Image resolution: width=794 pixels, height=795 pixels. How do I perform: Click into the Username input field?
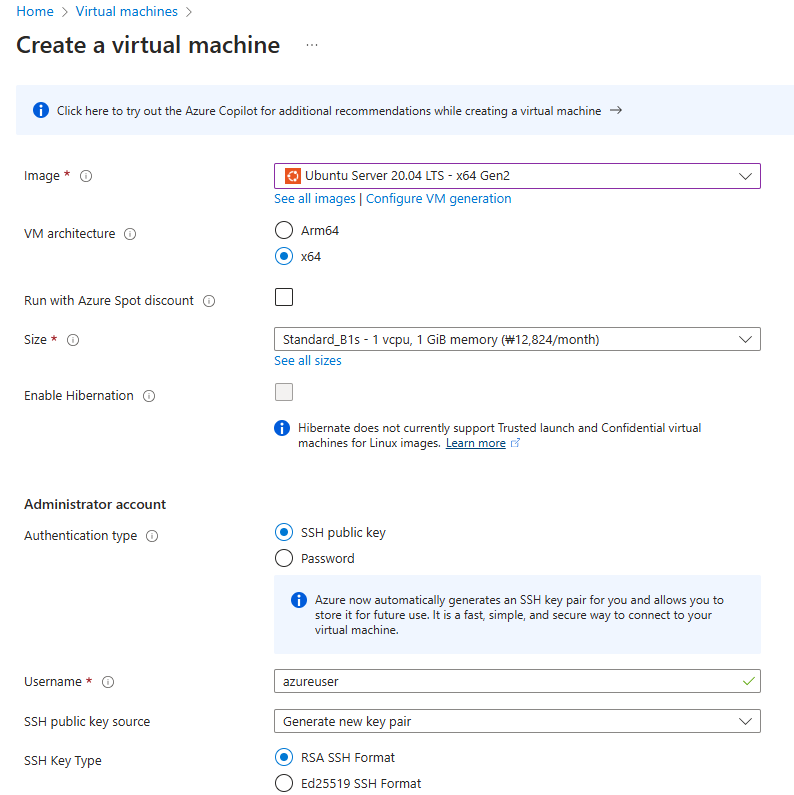517,681
